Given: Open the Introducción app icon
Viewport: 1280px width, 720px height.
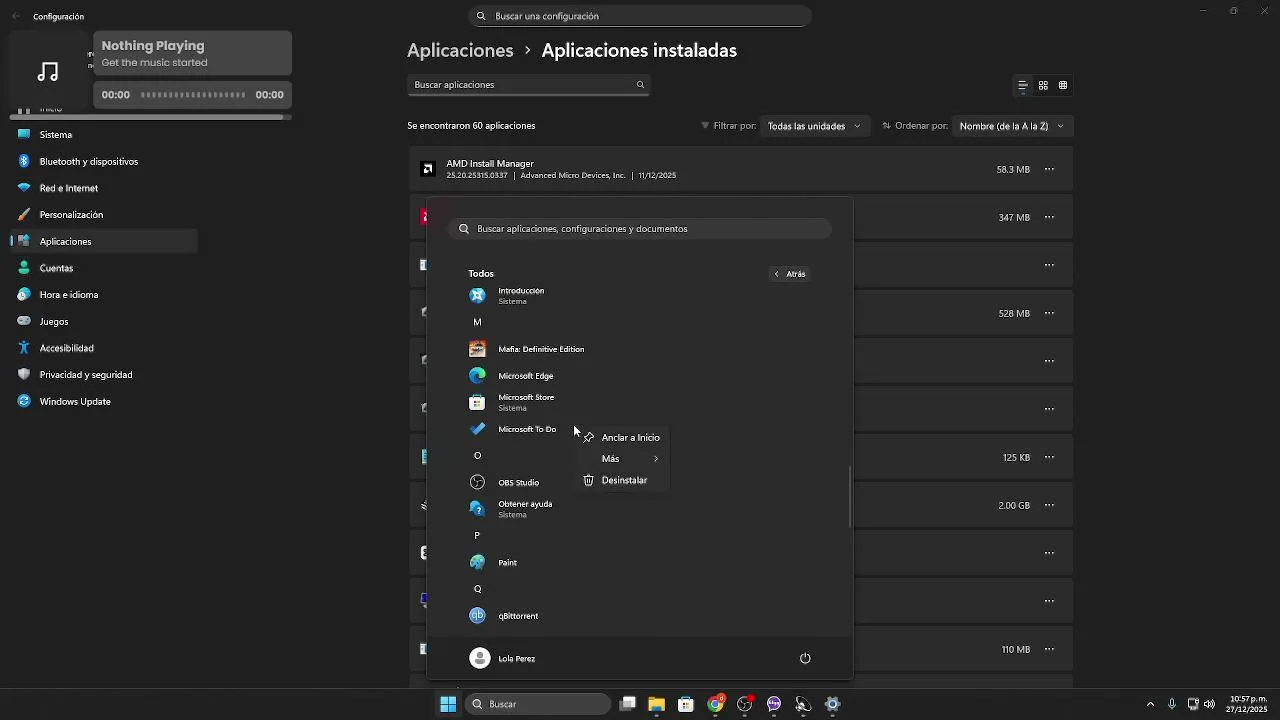Looking at the screenshot, I should click(477, 296).
